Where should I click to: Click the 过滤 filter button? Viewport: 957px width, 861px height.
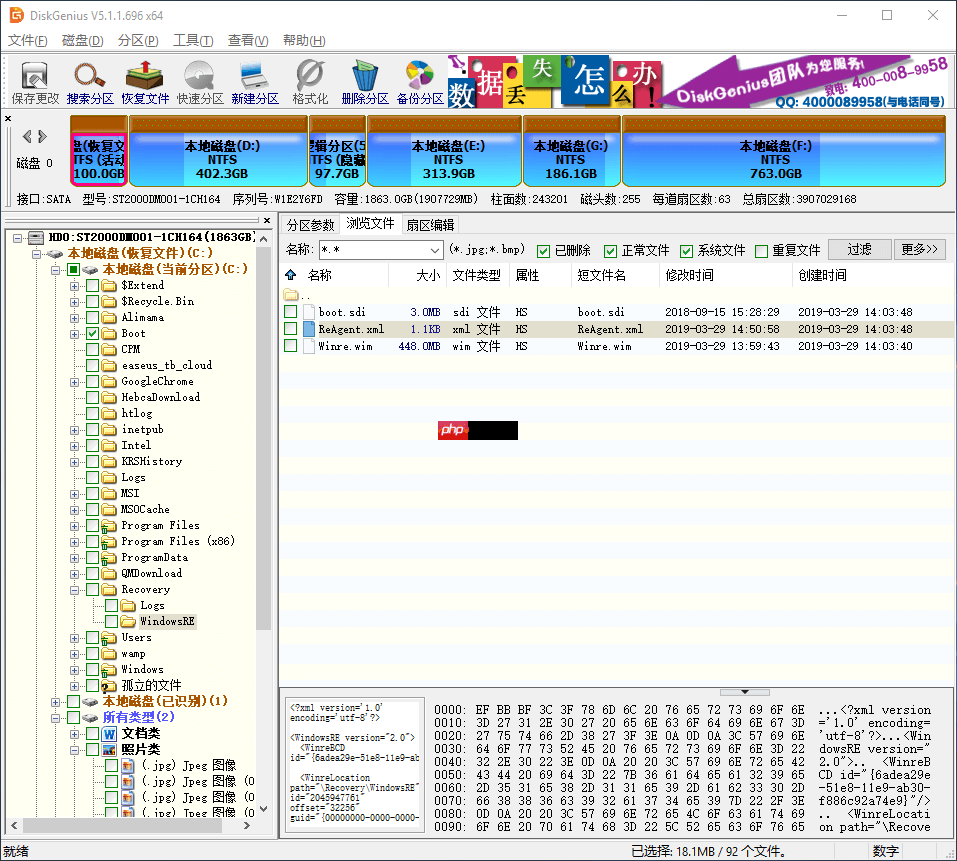[x=859, y=250]
